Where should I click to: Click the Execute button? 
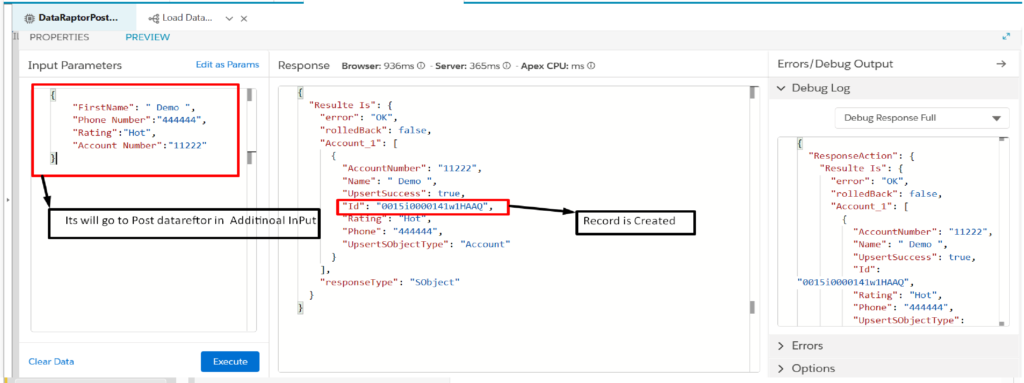(230, 361)
